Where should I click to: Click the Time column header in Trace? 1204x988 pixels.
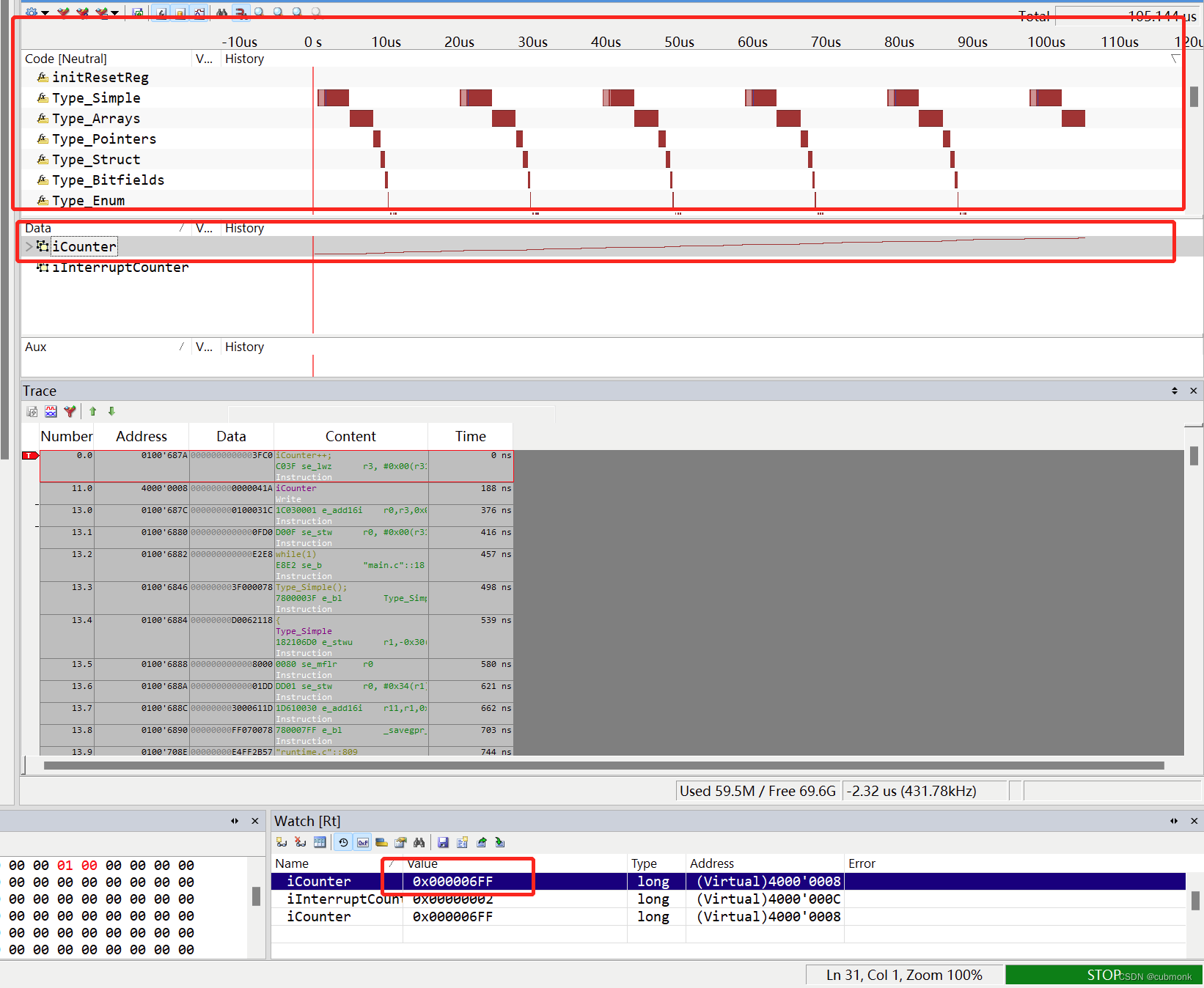point(471,437)
